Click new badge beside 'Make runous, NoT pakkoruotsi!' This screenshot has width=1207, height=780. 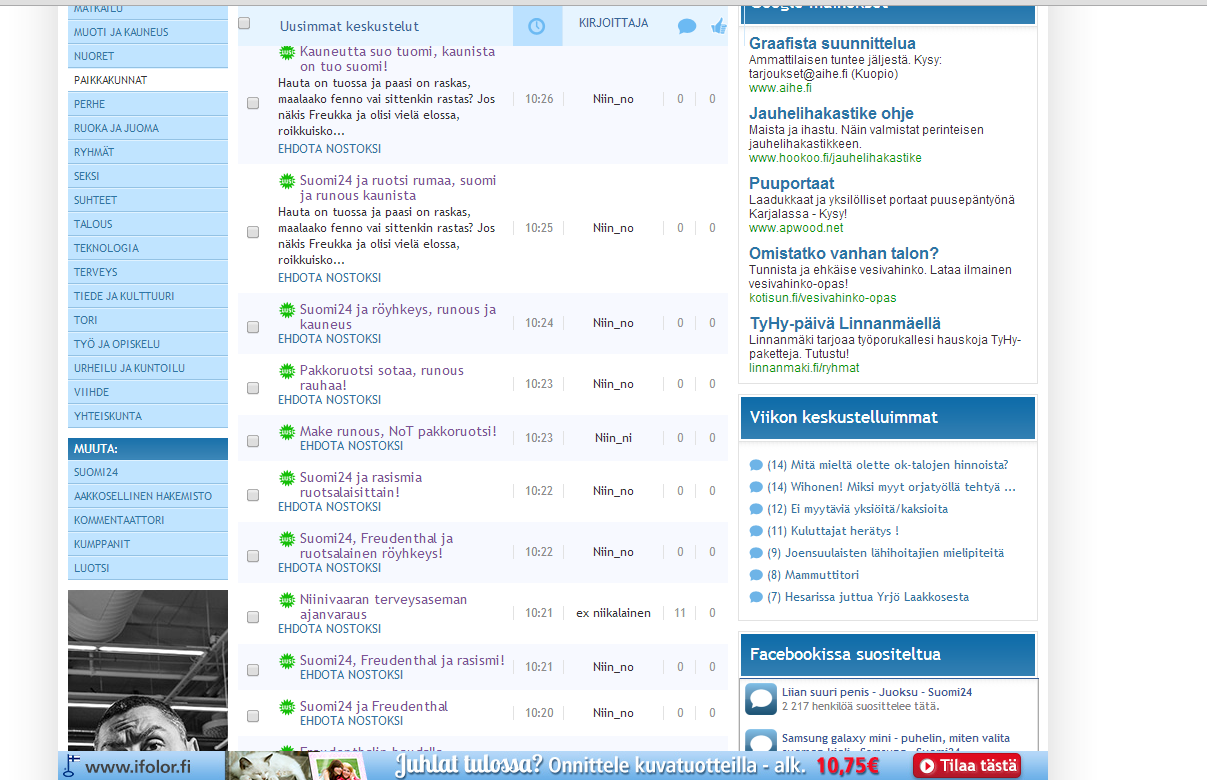click(x=287, y=432)
